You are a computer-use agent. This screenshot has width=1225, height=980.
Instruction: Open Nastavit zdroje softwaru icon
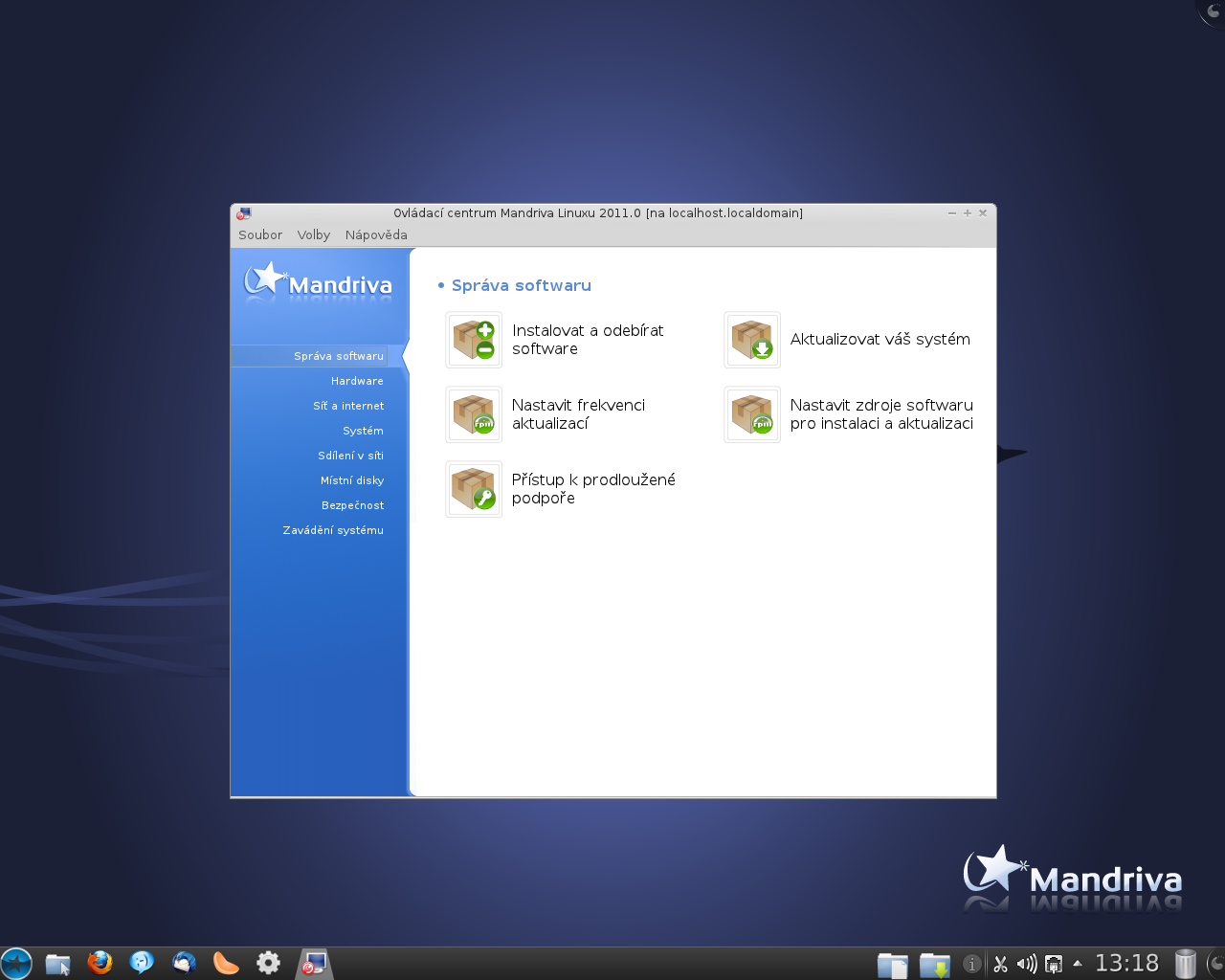pyautogui.click(x=752, y=414)
